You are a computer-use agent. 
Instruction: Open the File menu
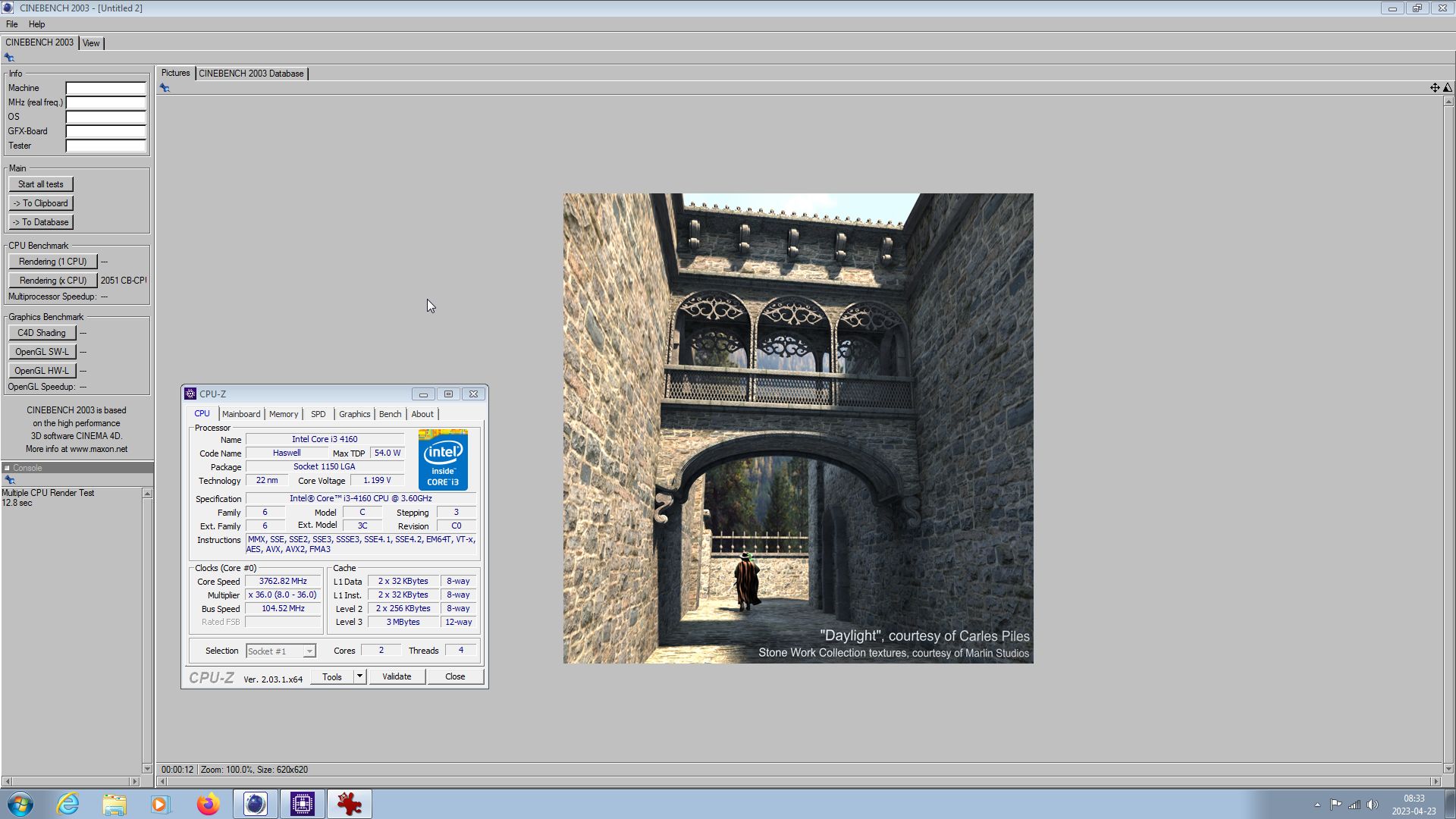point(11,24)
